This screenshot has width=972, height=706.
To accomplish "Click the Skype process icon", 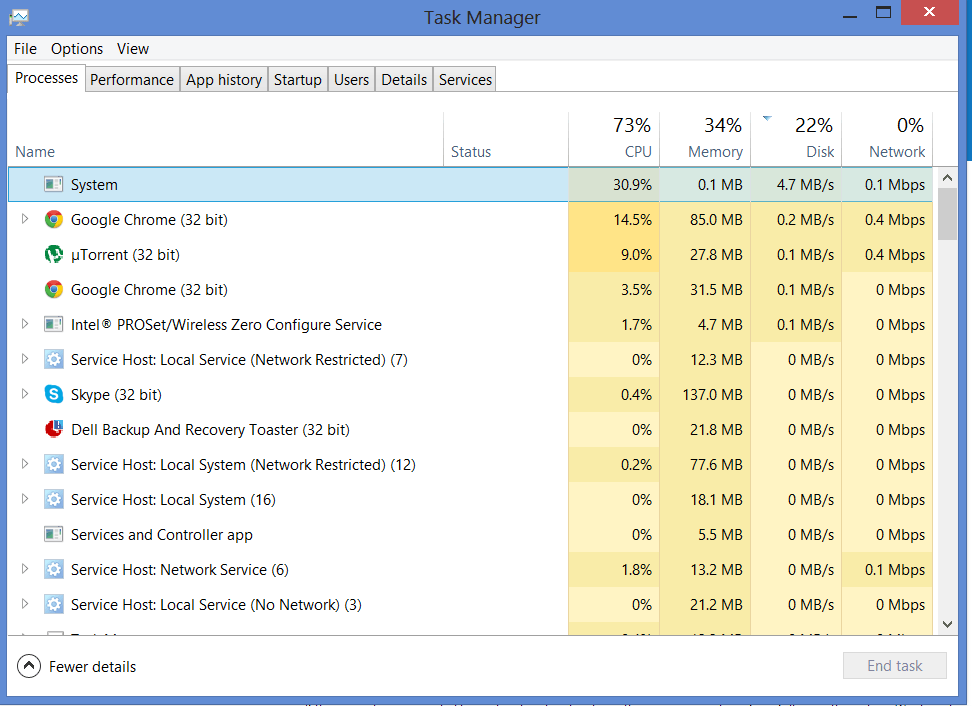I will click(54, 394).
